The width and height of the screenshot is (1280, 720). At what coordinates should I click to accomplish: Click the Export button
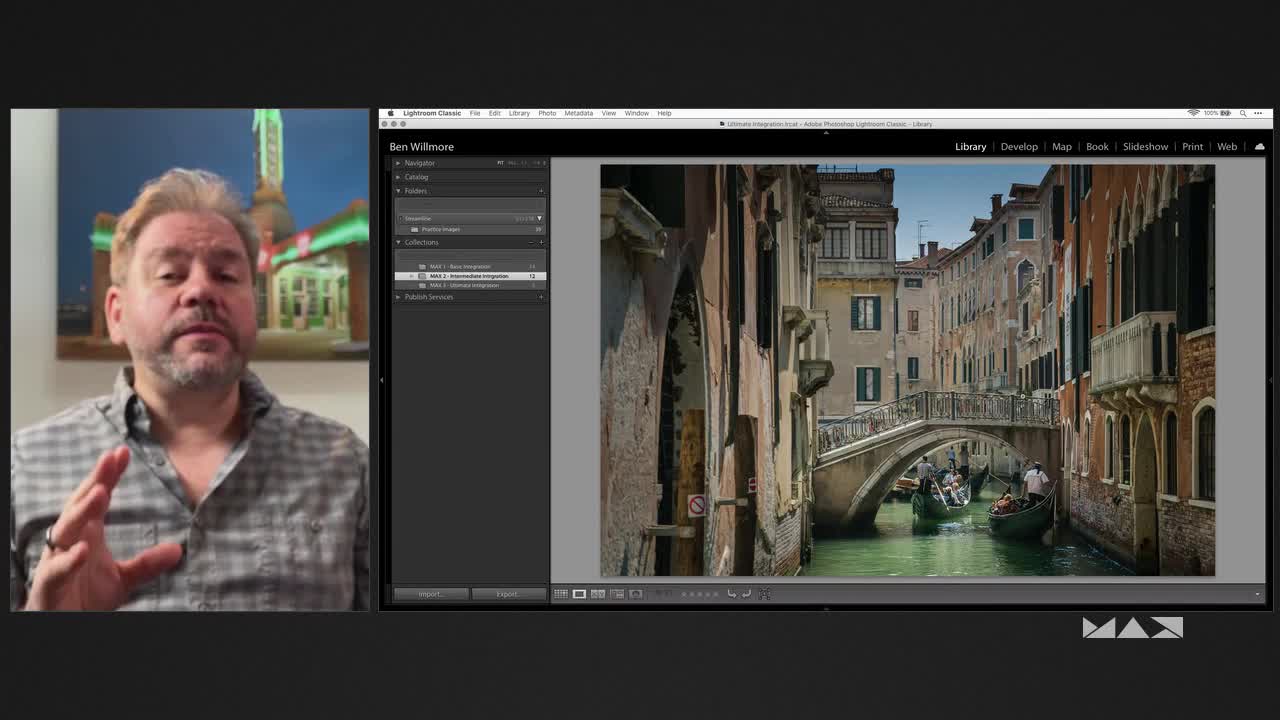pos(507,594)
